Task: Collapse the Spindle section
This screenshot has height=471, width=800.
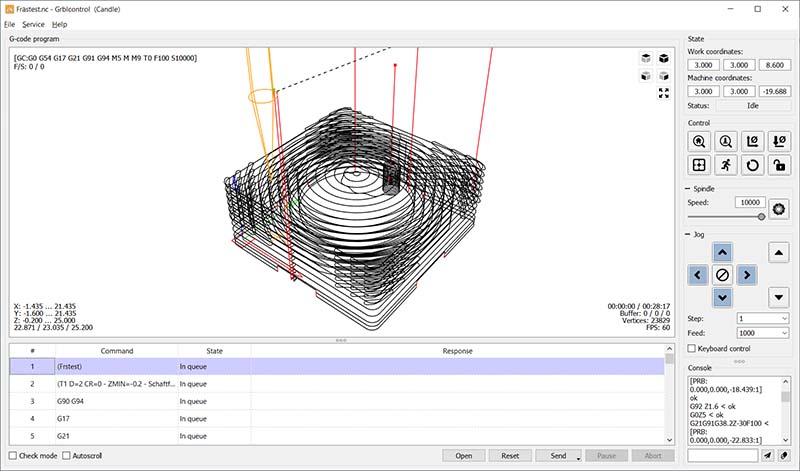Action: pos(688,189)
